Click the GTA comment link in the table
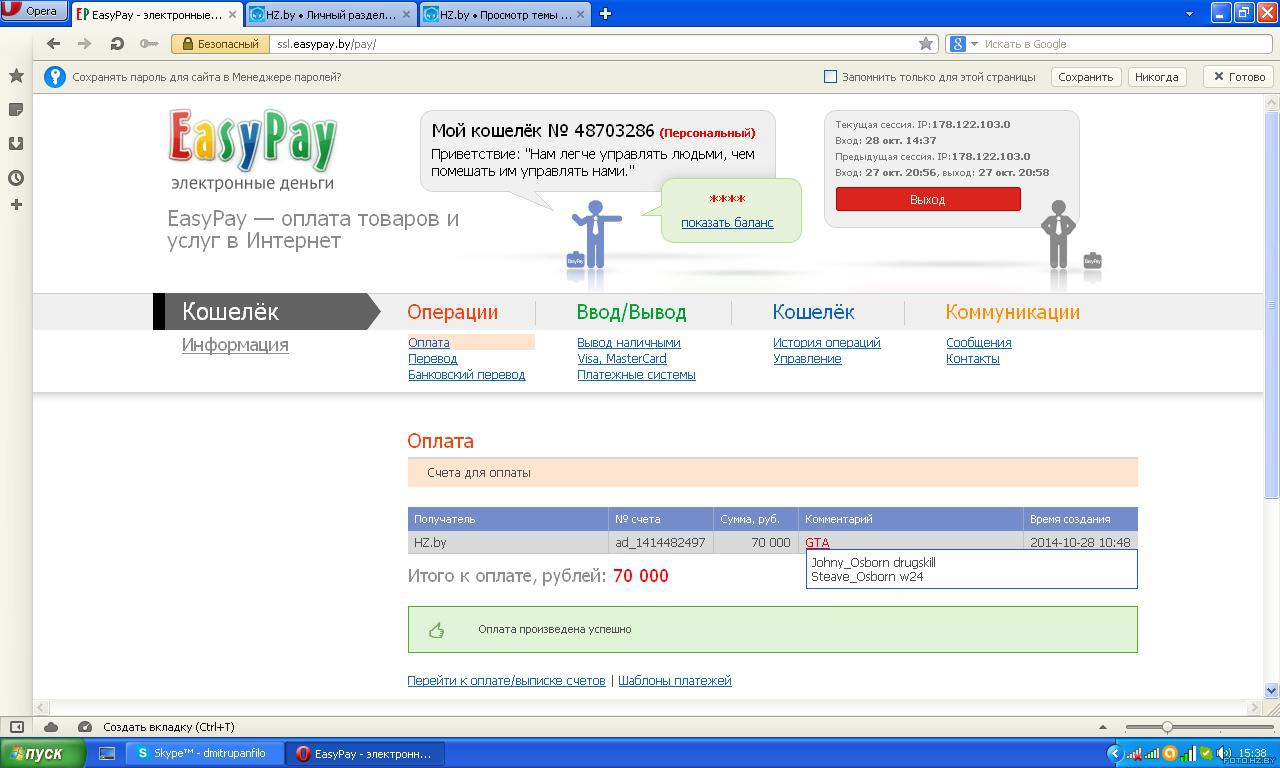 click(817, 542)
